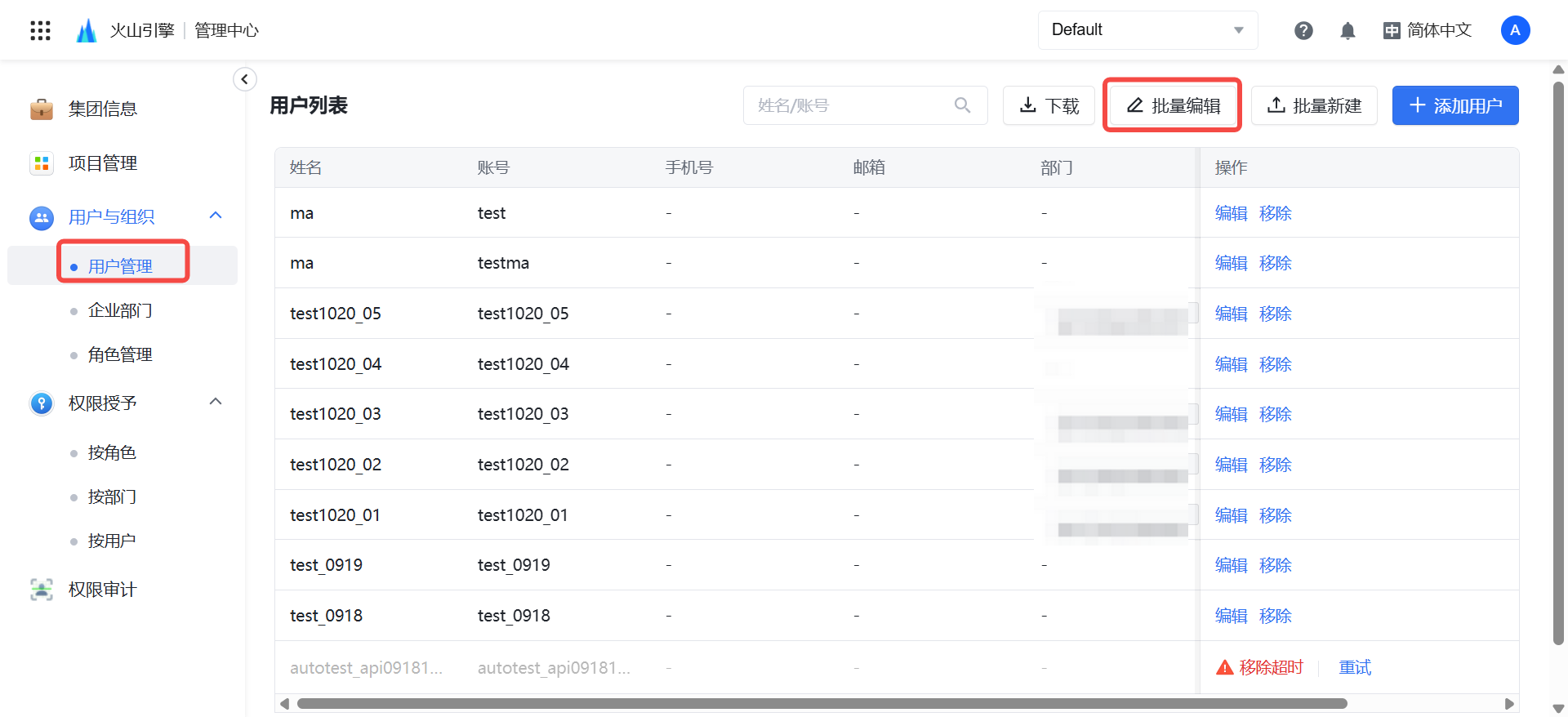Click 重试 for the timed-out removal

[x=1354, y=667]
